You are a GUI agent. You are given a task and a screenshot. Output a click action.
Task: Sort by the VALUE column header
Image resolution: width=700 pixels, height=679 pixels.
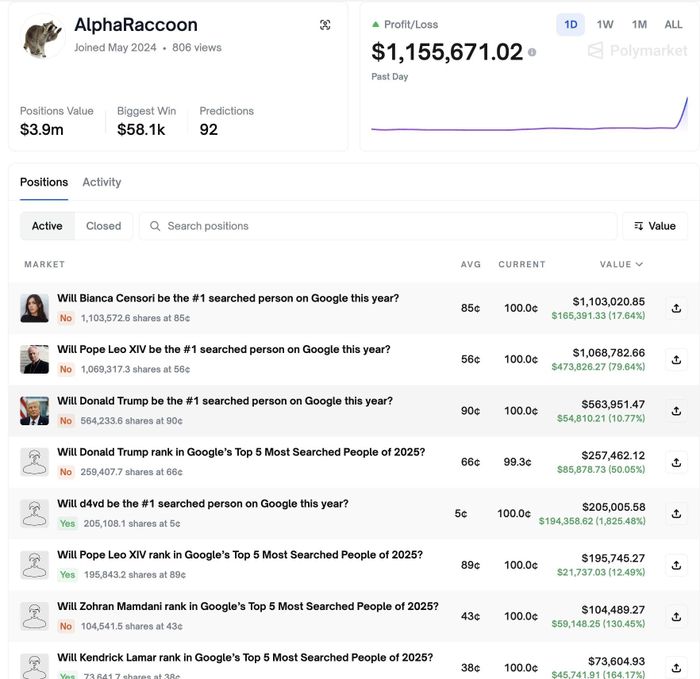click(621, 264)
